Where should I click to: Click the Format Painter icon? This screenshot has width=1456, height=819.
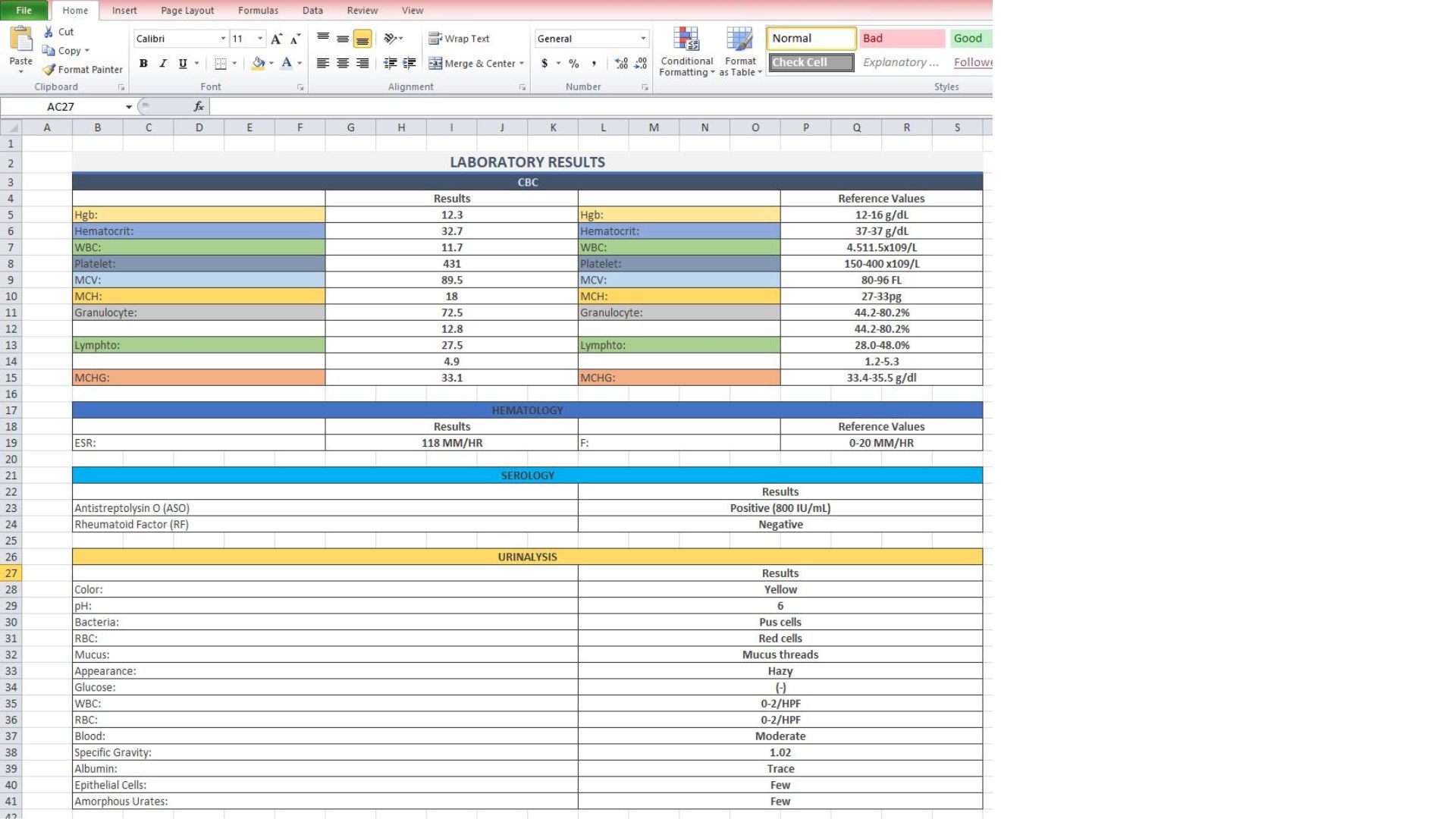[49, 70]
